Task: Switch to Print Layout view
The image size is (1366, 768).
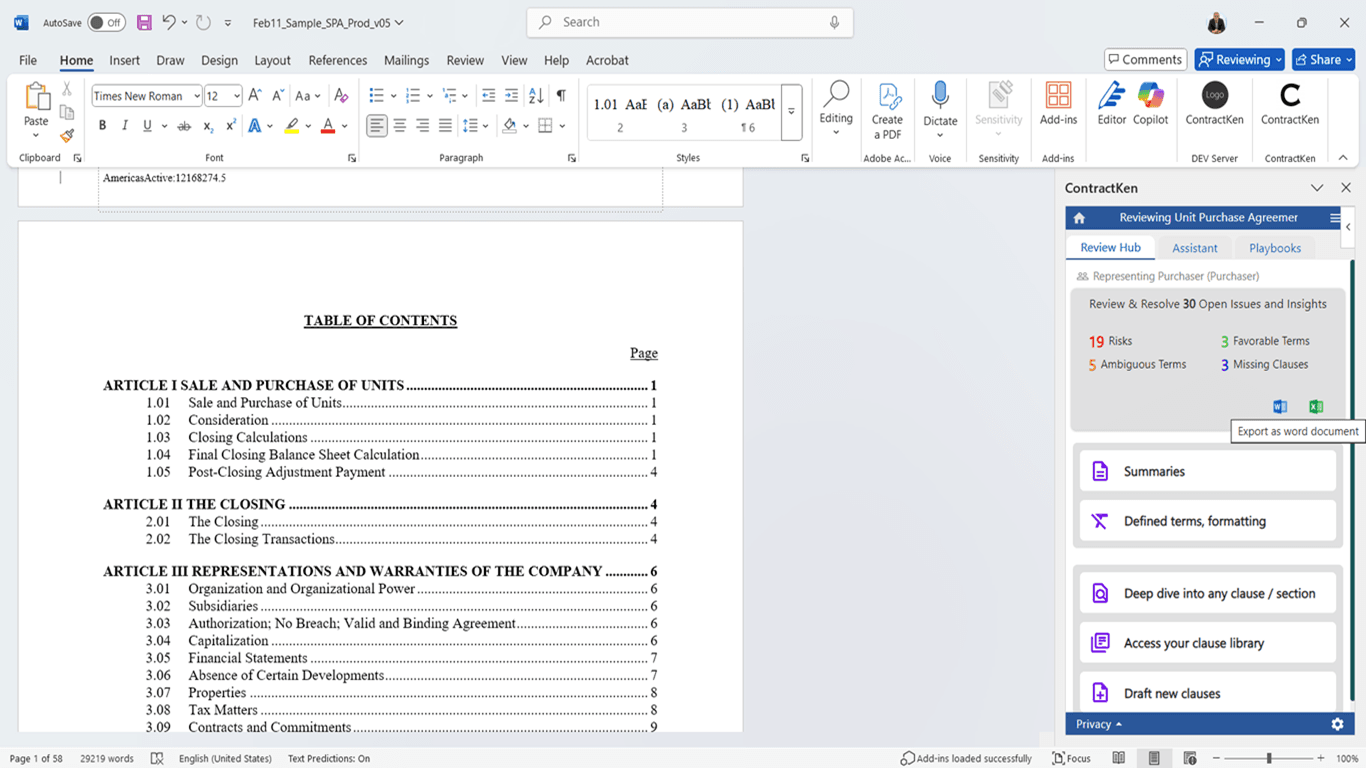Action: click(1154, 758)
